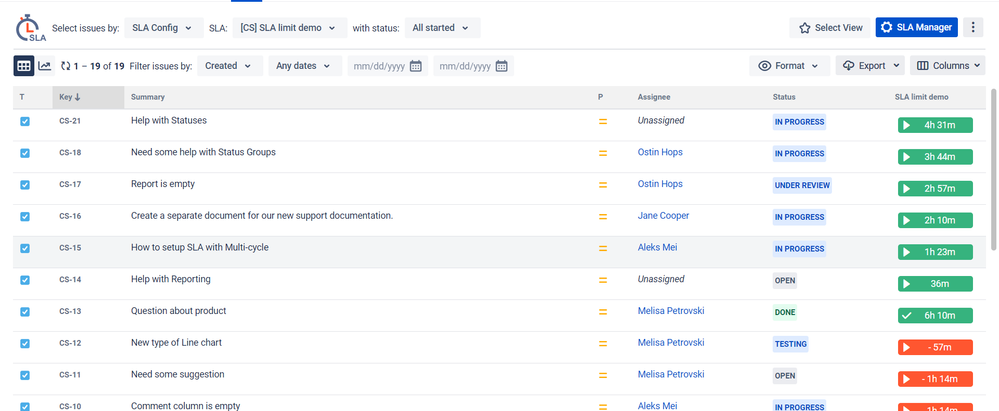Viewport: 999px width, 411px height.
Task: Open the Export dropdown
Action: tap(870, 66)
